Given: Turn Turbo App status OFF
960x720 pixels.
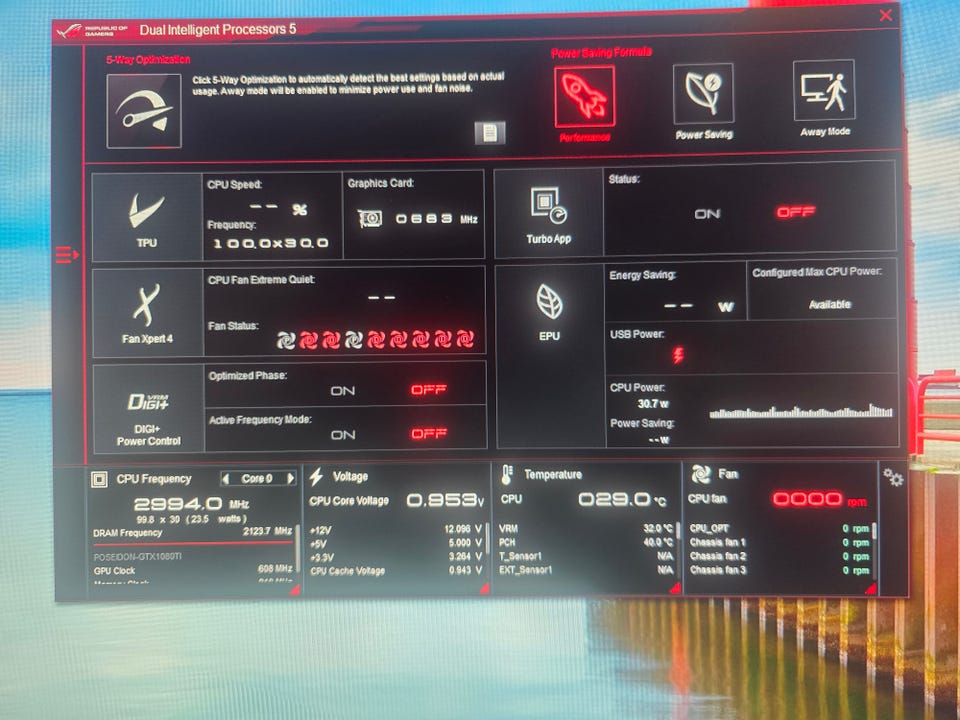Looking at the screenshot, I should [795, 212].
